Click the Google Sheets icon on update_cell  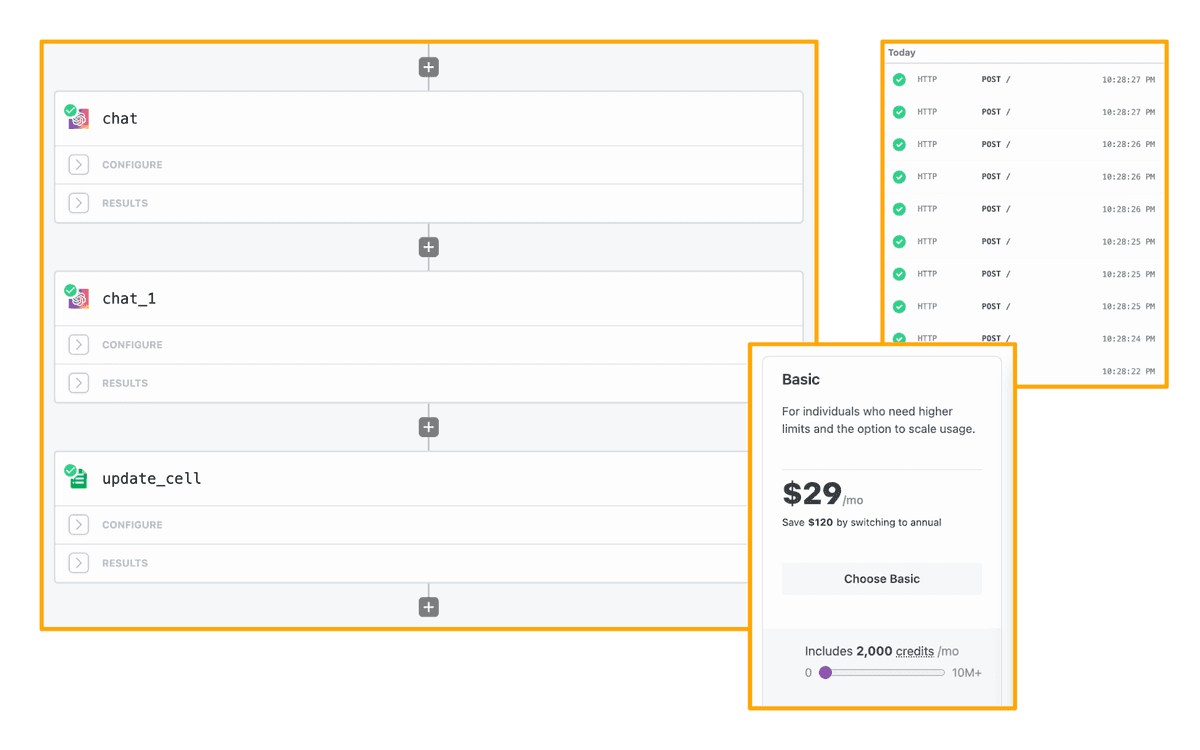point(79,479)
